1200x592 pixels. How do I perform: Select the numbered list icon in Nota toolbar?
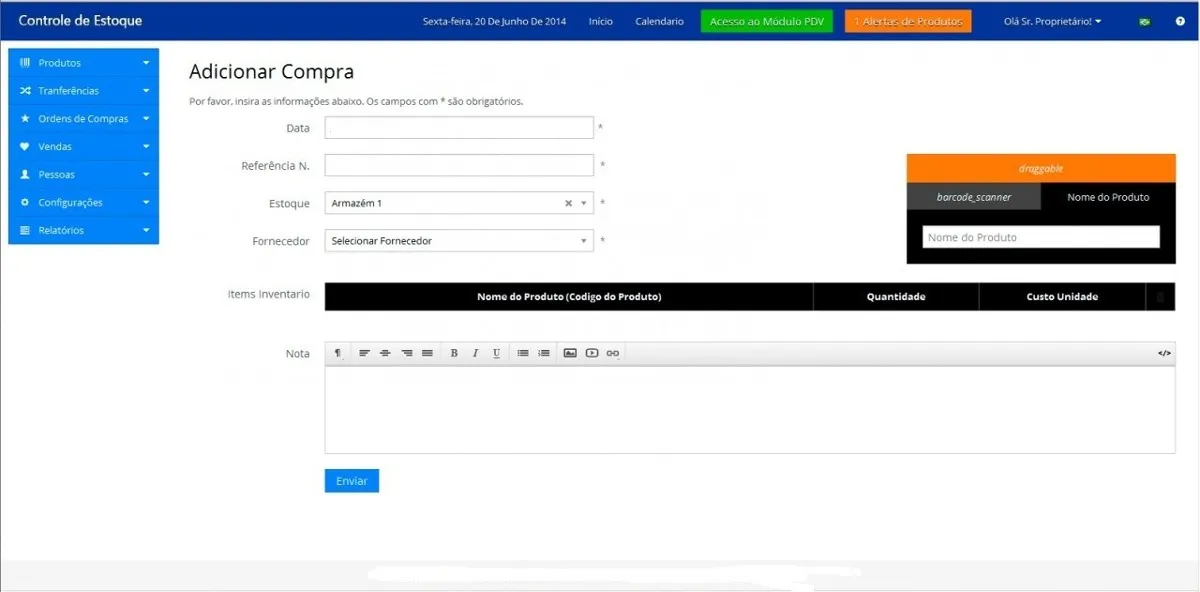(x=544, y=352)
